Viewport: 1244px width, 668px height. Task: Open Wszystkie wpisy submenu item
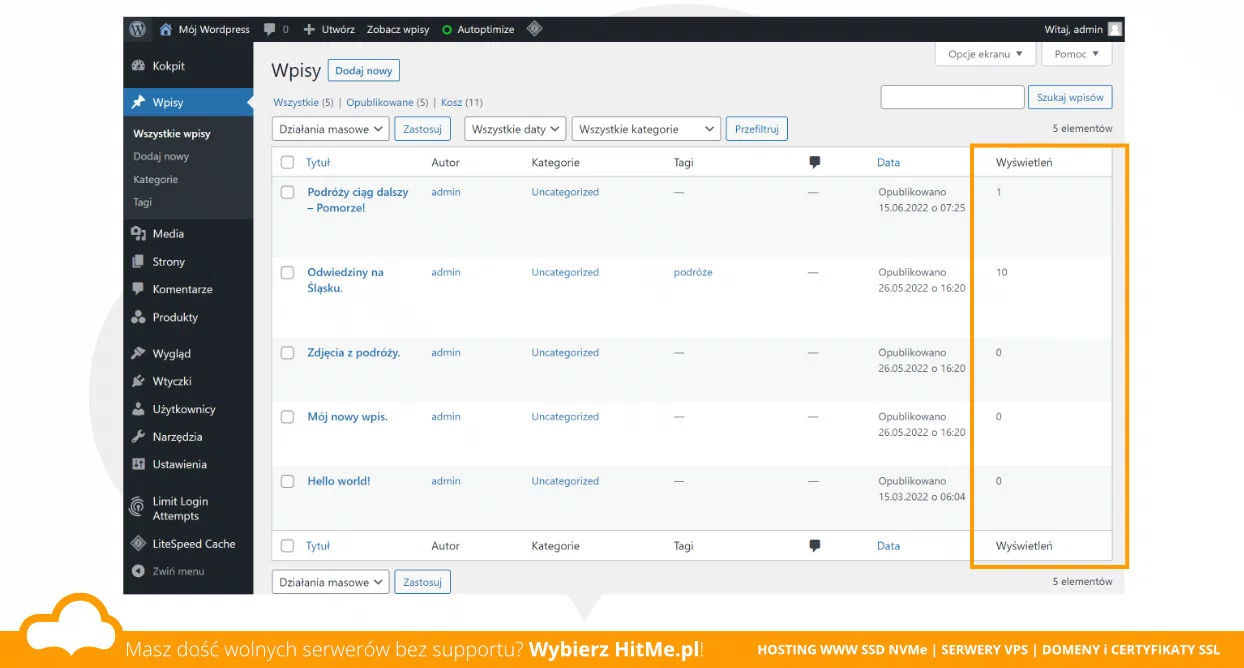(x=172, y=133)
